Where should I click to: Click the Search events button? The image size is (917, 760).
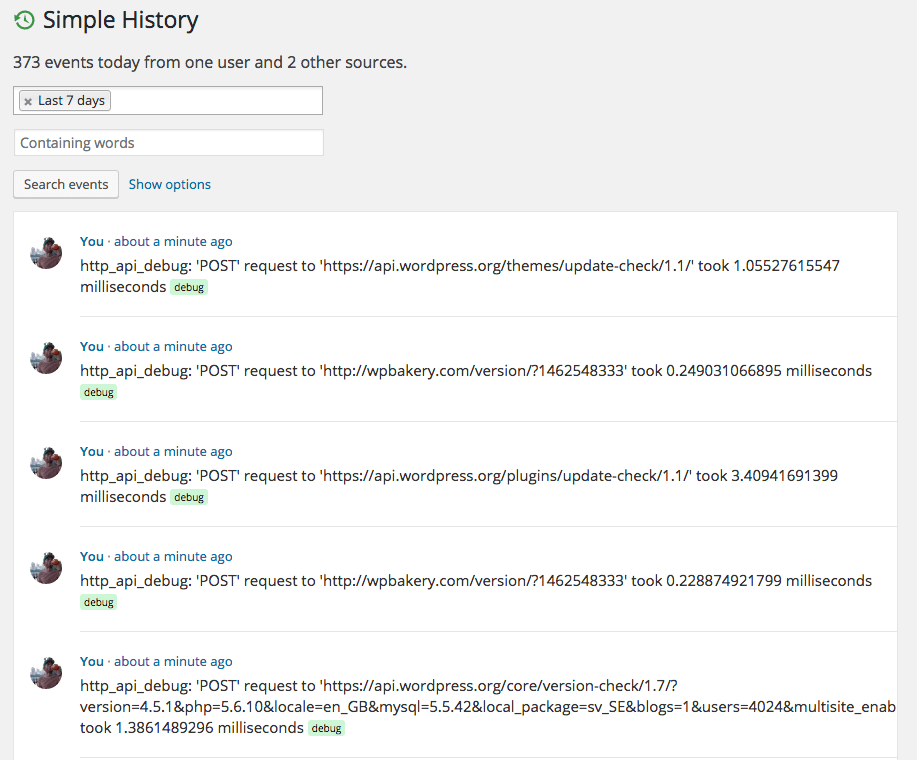[66, 184]
